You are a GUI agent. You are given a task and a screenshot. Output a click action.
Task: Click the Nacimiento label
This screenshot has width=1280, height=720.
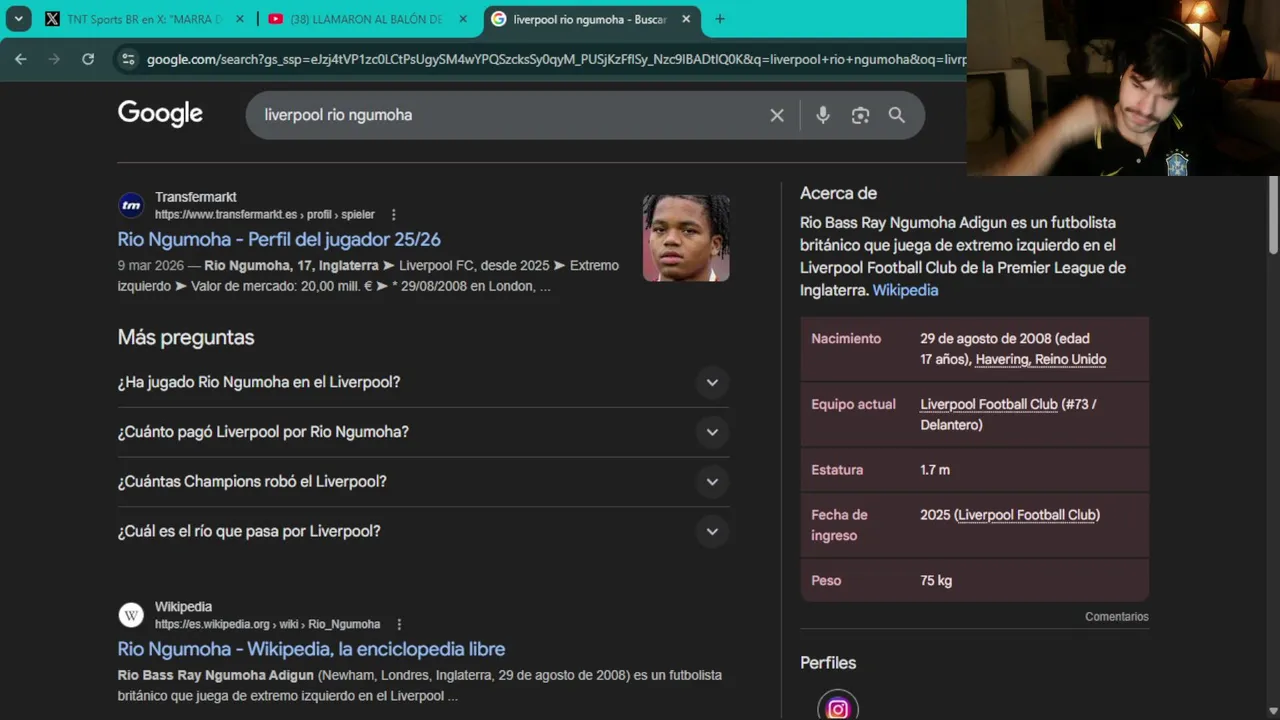pos(846,338)
